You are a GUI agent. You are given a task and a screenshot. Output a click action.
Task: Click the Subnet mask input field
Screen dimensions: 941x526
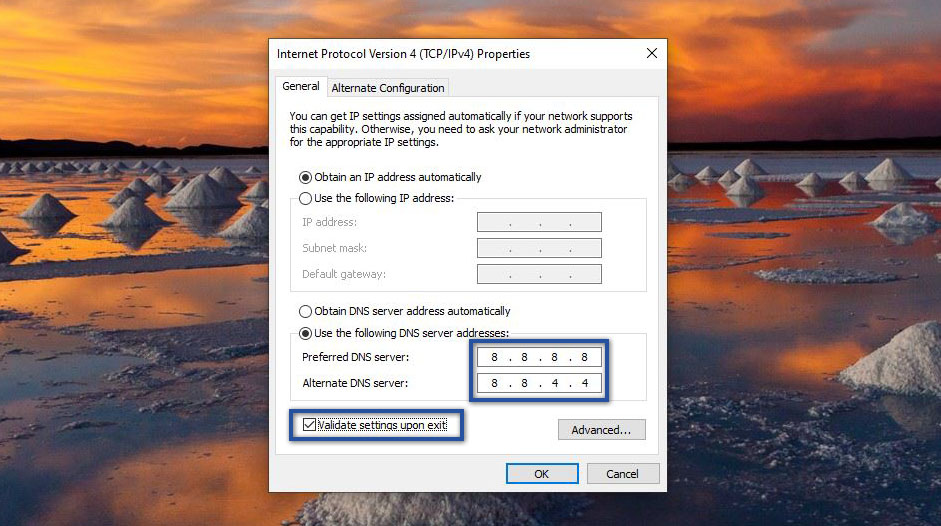[539, 248]
